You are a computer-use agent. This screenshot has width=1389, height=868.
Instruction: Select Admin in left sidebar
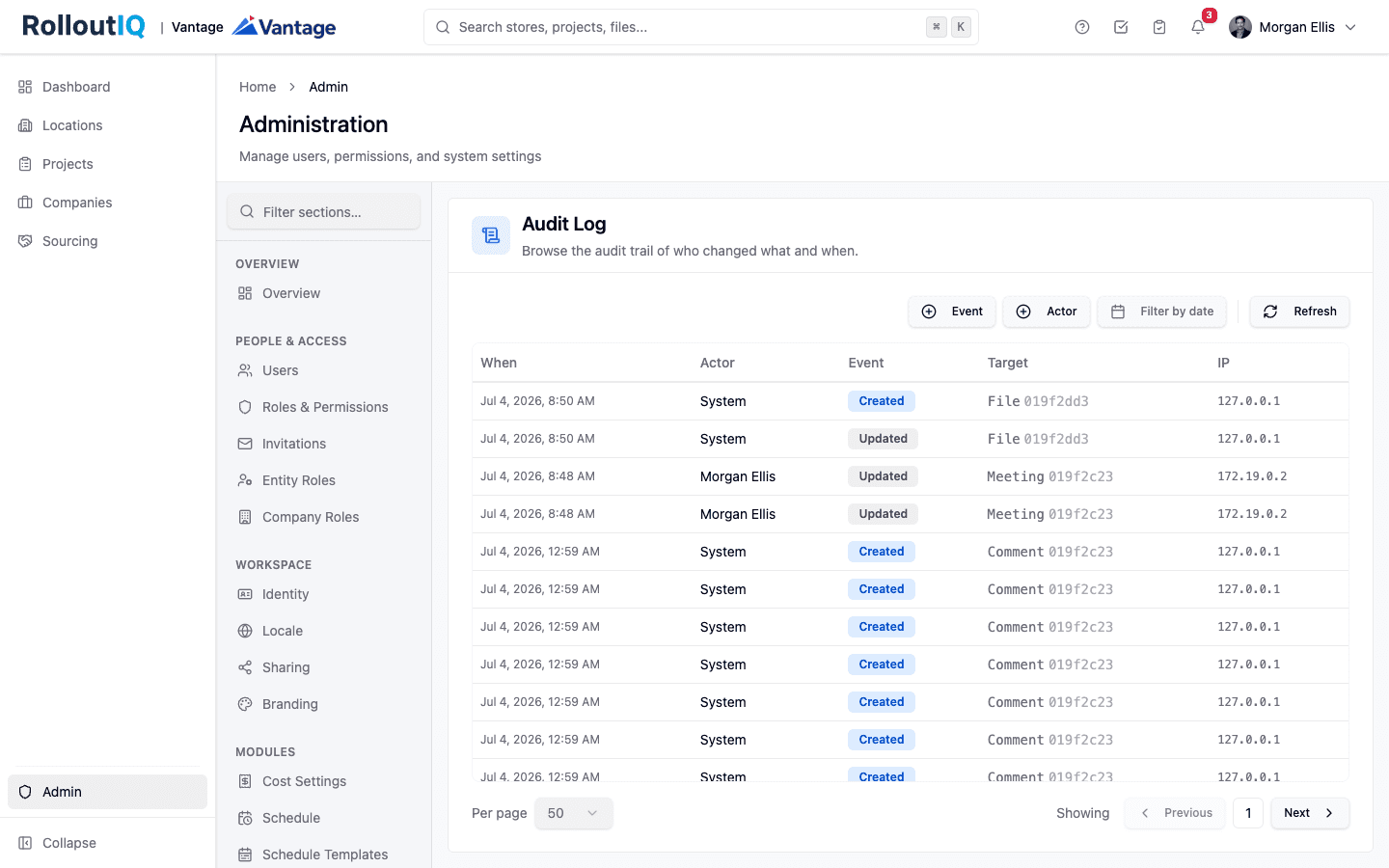tap(107, 792)
